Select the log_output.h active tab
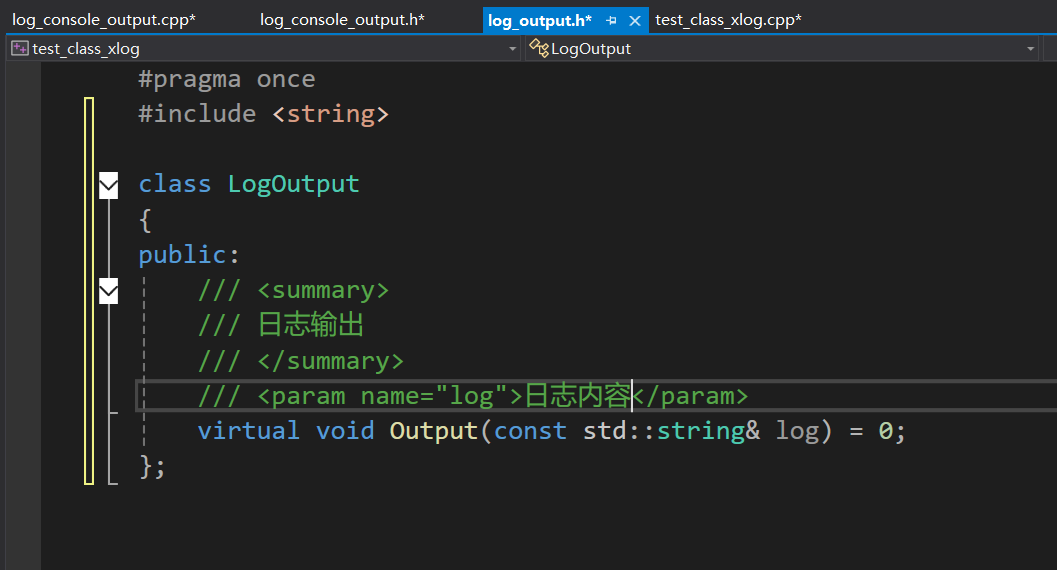The height and width of the screenshot is (570, 1057). pyautogui.click(x=540, y=20)
